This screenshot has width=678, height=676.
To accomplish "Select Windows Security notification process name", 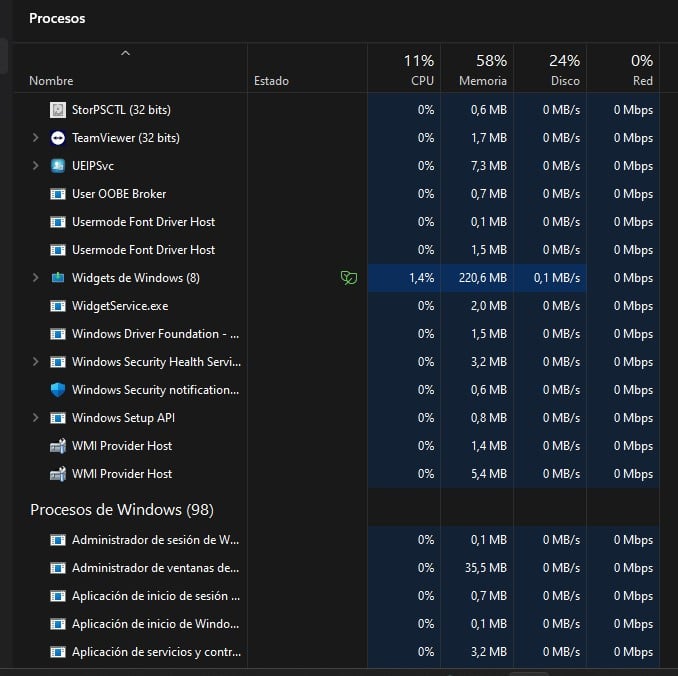I will coord(156,390).
